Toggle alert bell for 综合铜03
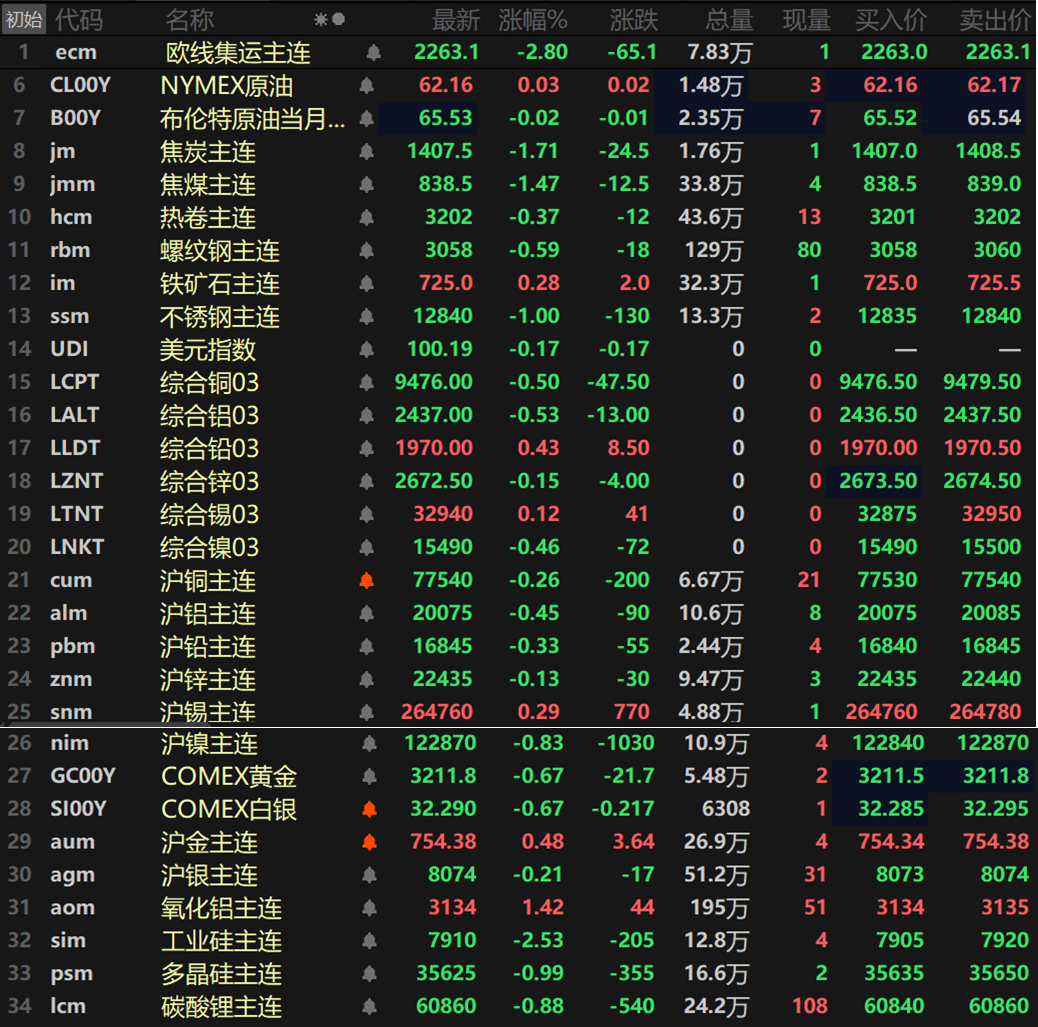The height and width of the screenshot is (1027, 1038). point(366,382)
